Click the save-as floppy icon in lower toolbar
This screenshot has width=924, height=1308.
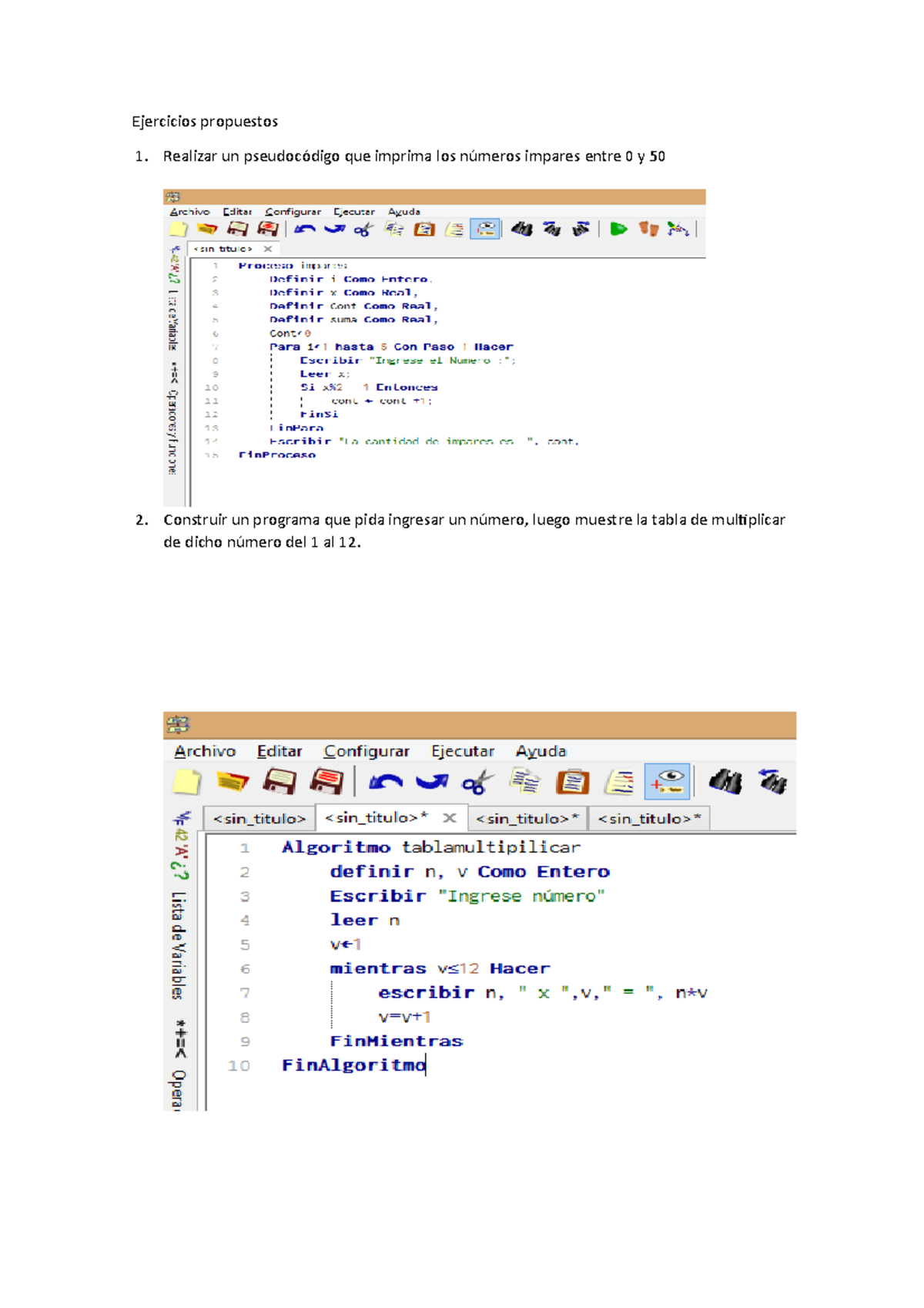pos(326,783)
